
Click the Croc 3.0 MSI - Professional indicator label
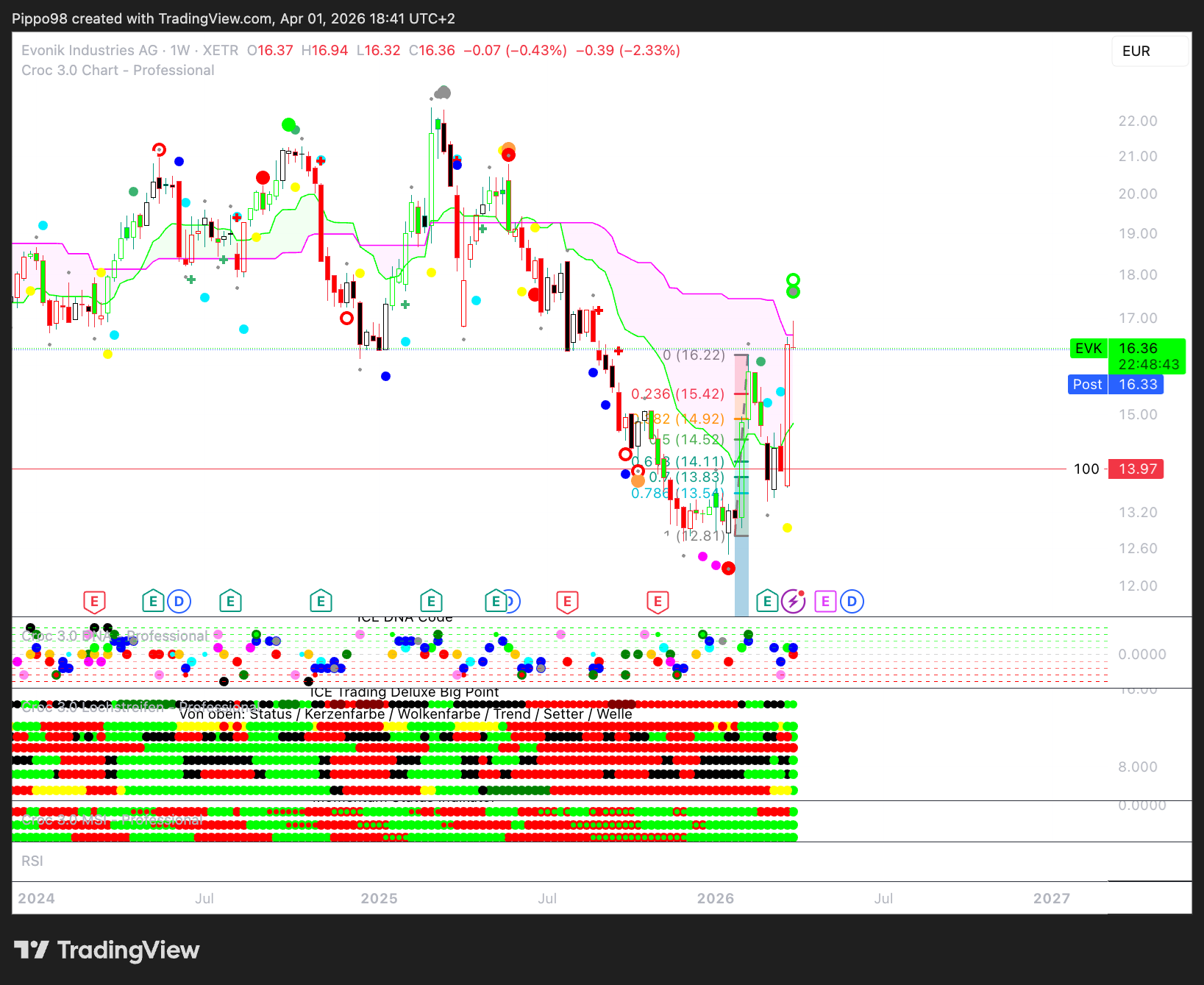pos(112,819)
